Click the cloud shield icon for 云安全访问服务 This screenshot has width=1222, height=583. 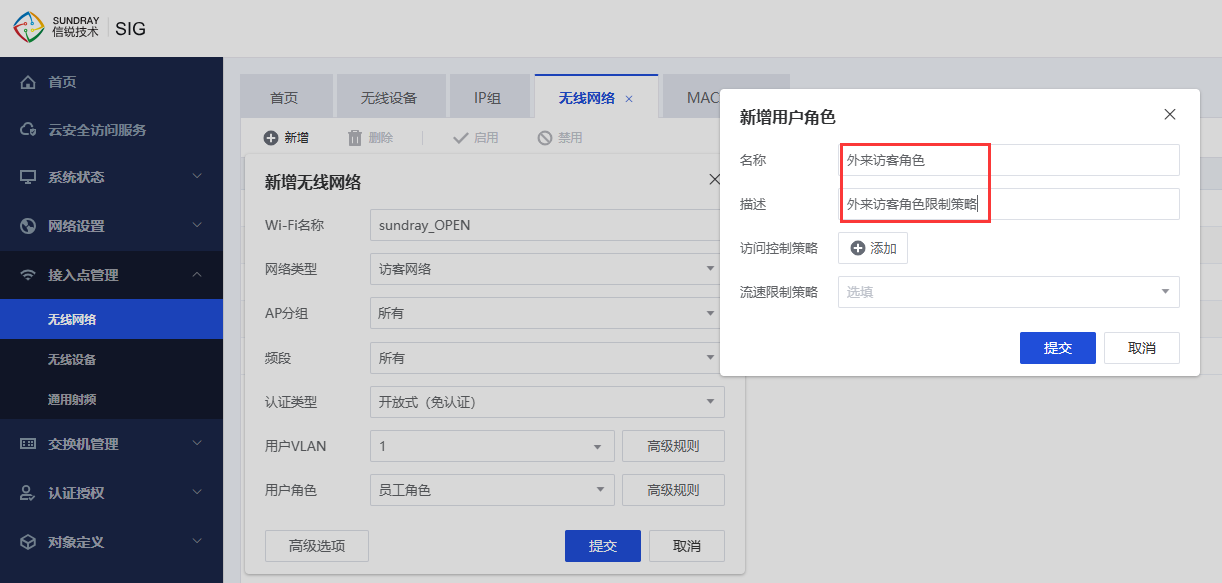(x=28, y=130)
